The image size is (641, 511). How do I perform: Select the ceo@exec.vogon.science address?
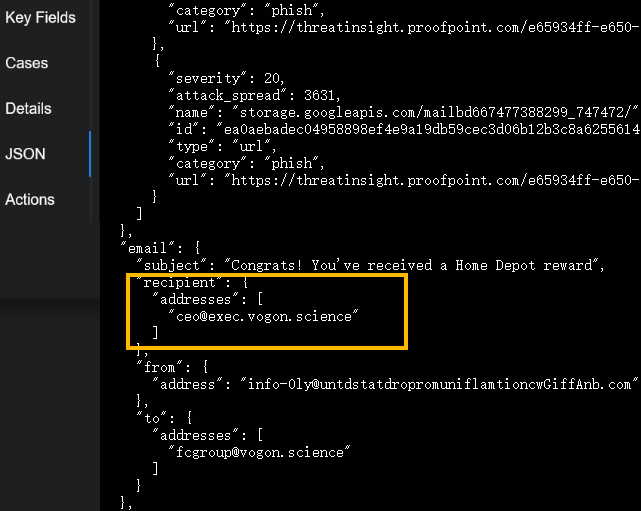(264, 316)
